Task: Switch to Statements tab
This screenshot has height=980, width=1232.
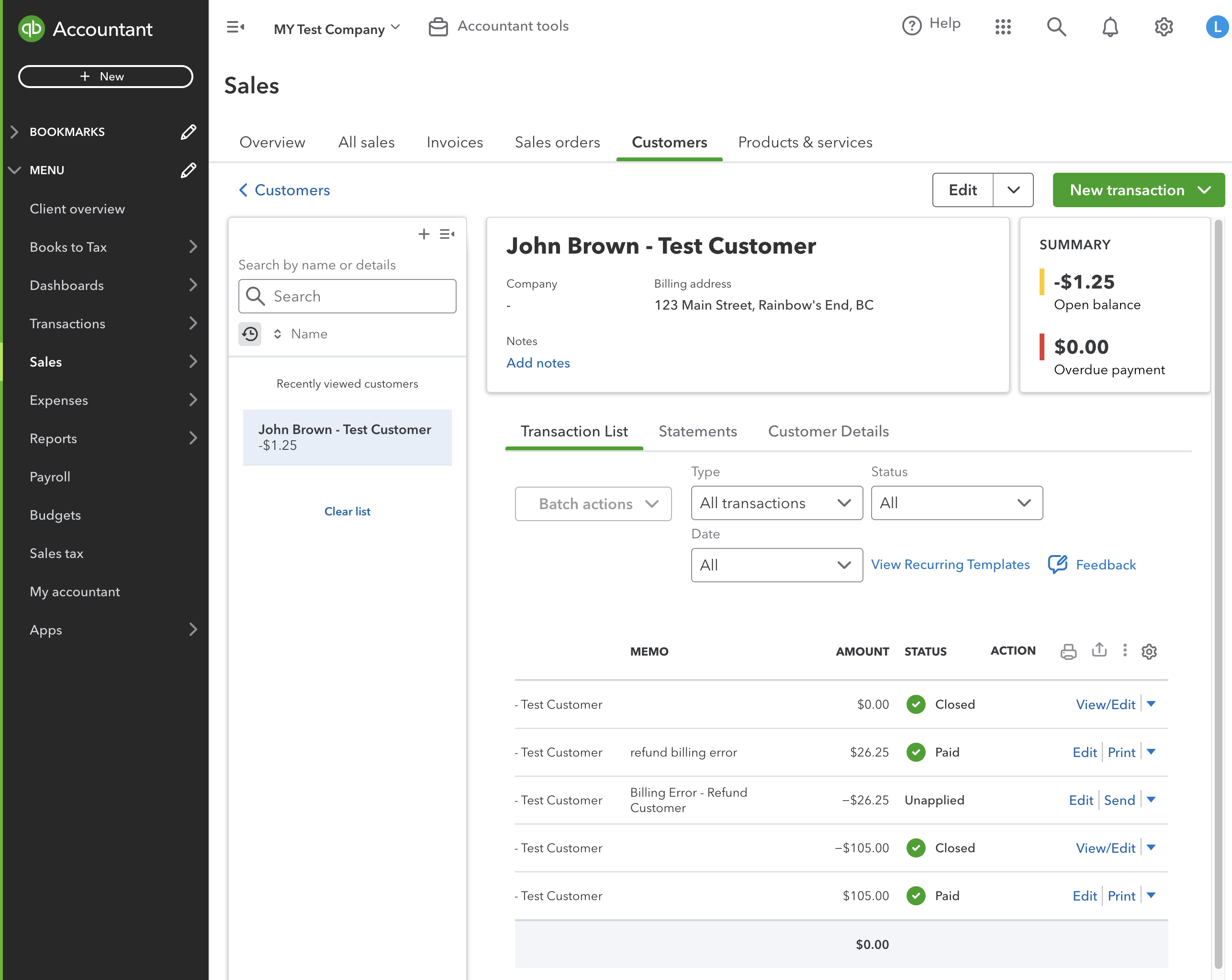Action: [698, 432]
